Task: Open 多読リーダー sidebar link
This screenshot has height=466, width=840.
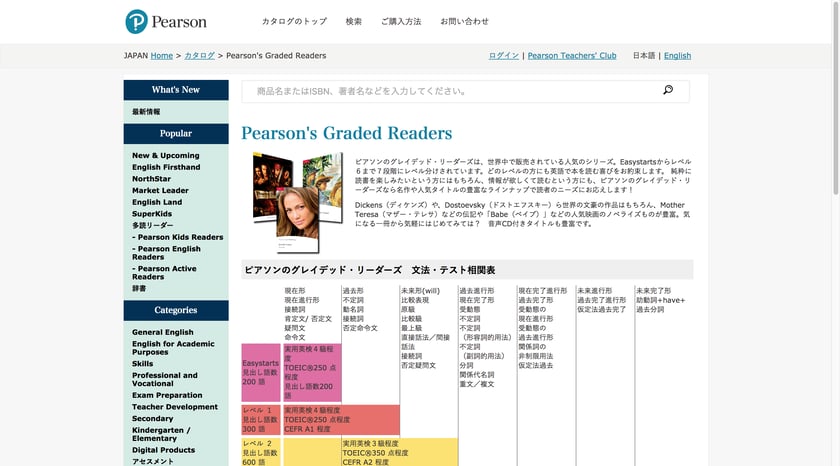Action: [x=153, y=226]
